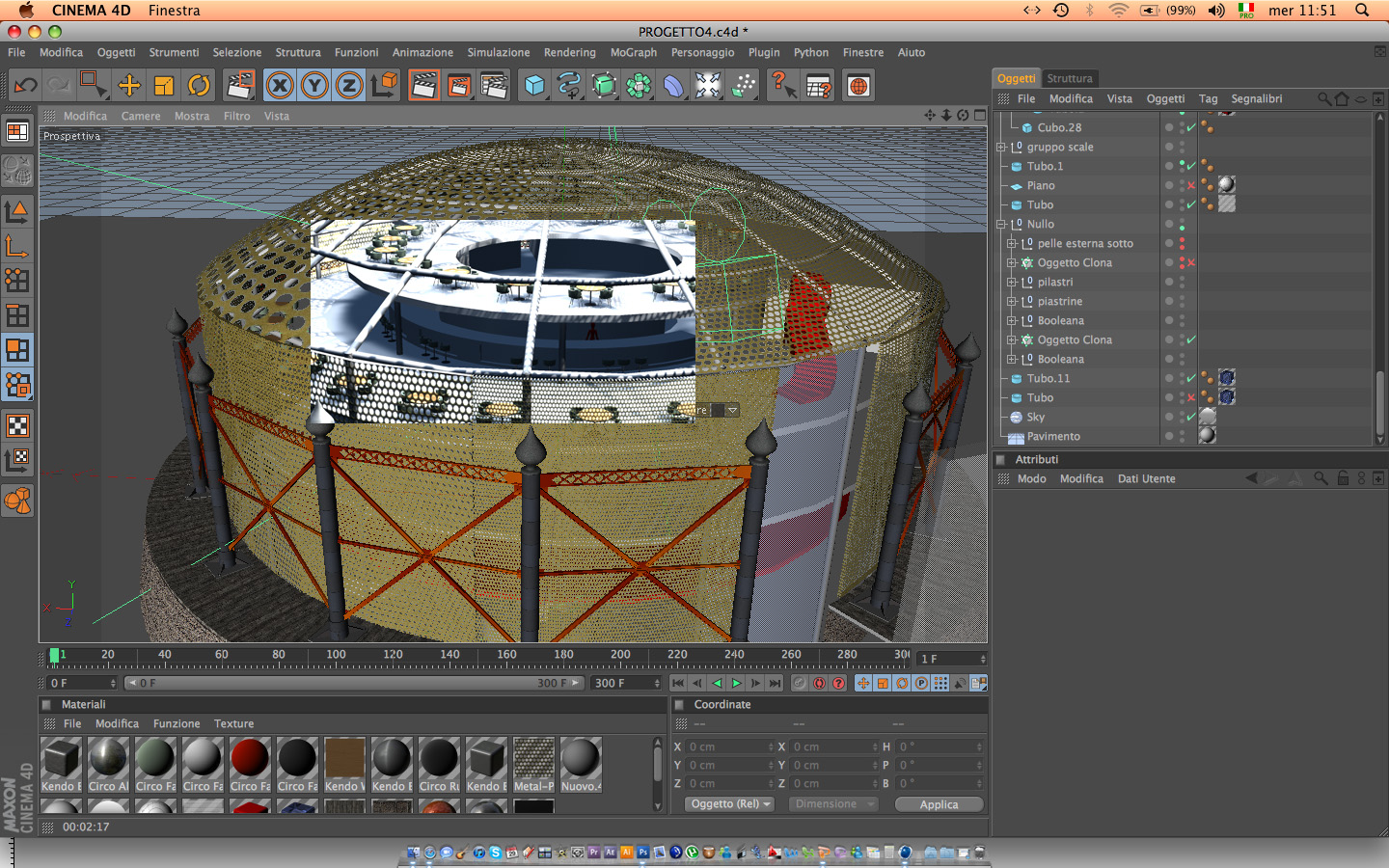Select the Rotate tool icon
The width and height of the screenshot is (1389, 868).
[199, 86]
